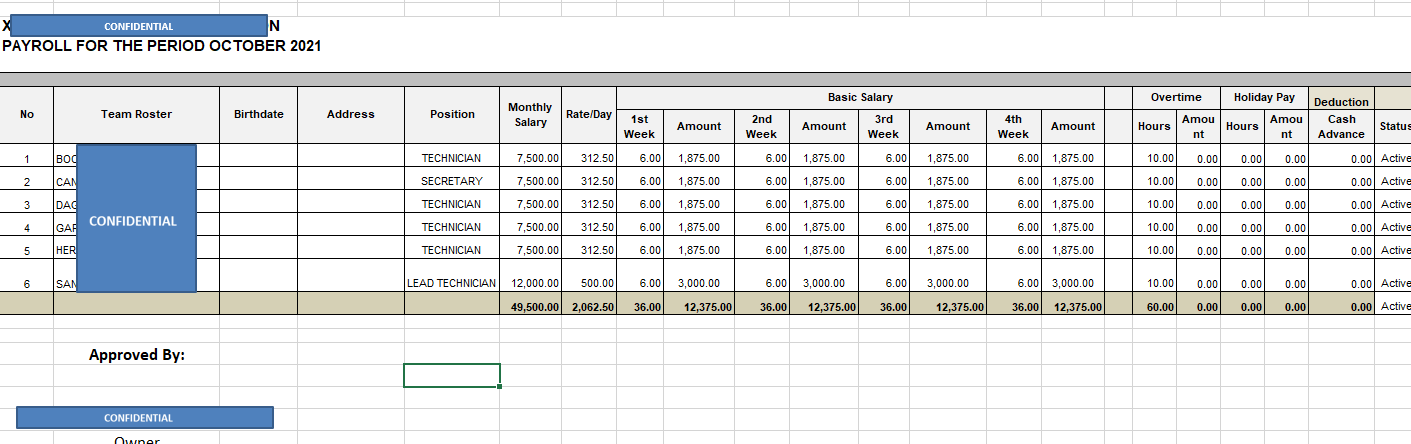Select the Approved By label cell
The height and width of the screenshot is (444, 1411).
pyautogui.click(x=136, y=355)
